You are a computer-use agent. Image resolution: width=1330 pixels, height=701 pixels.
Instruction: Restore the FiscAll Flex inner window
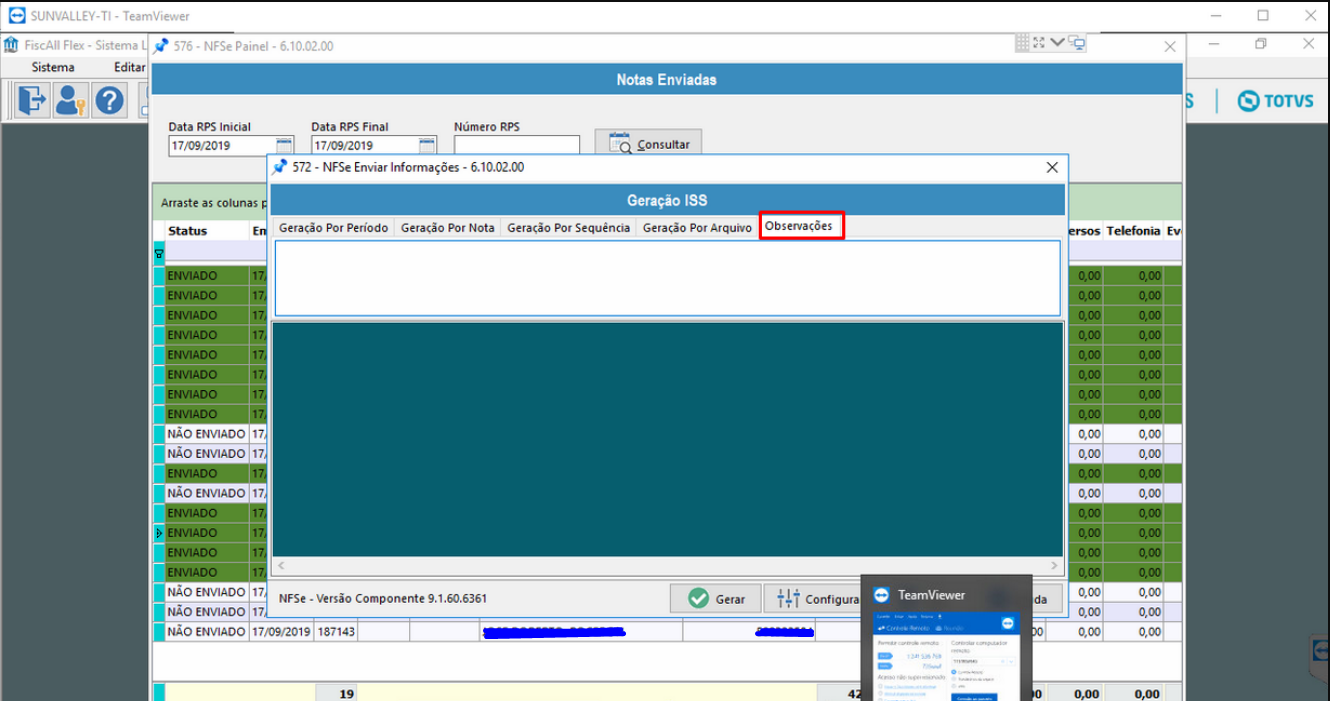coord(1262,44)
